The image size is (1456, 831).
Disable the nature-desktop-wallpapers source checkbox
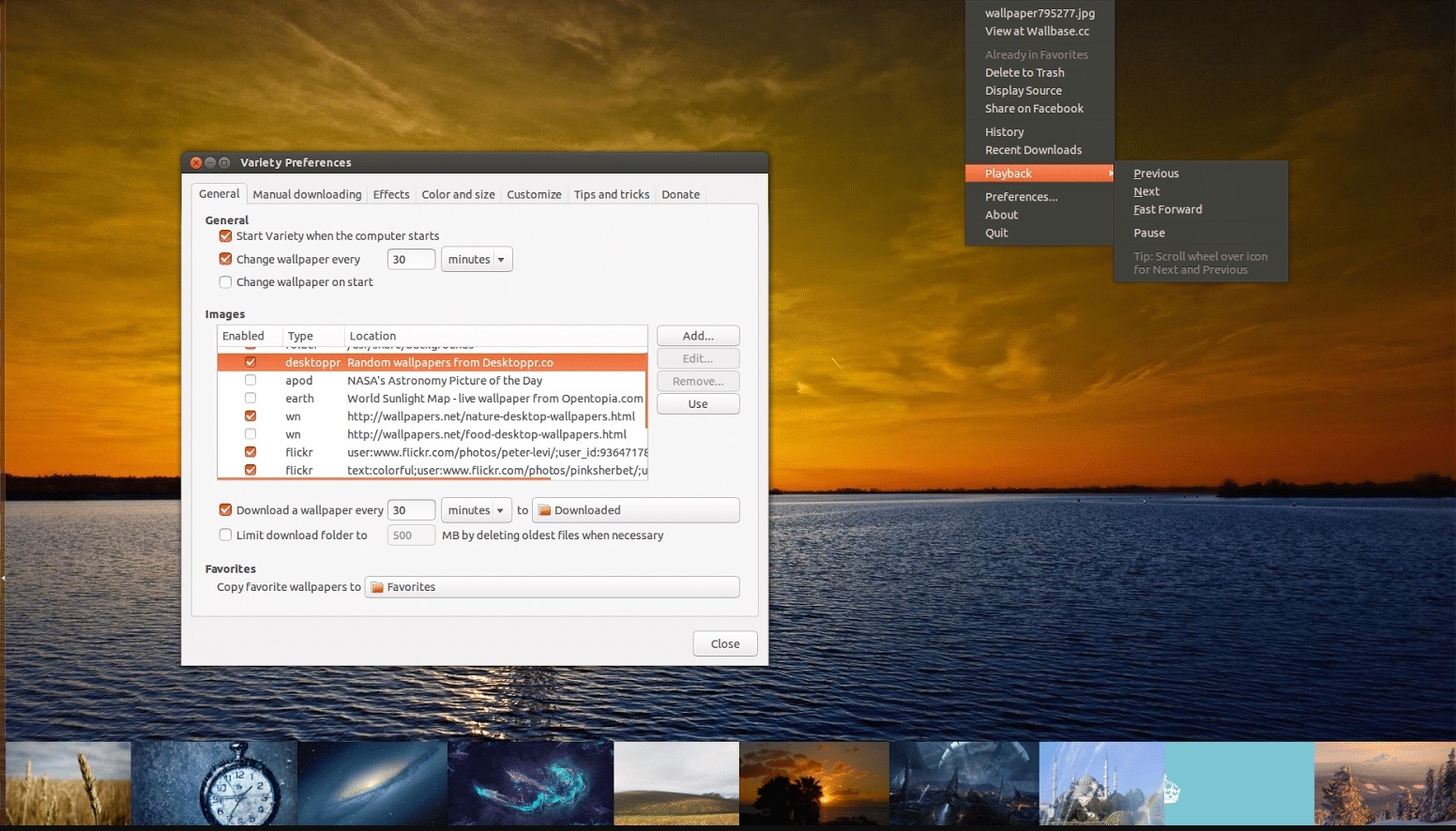[250, 415]
